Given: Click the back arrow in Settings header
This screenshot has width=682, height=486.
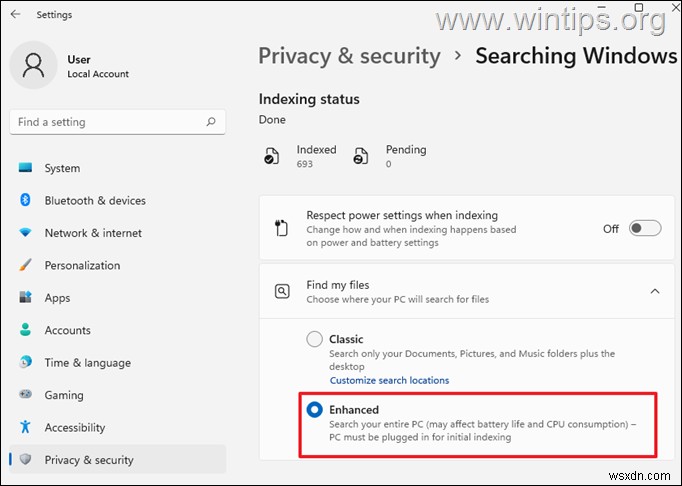Looking at the screenshot, I should (15, 15).
